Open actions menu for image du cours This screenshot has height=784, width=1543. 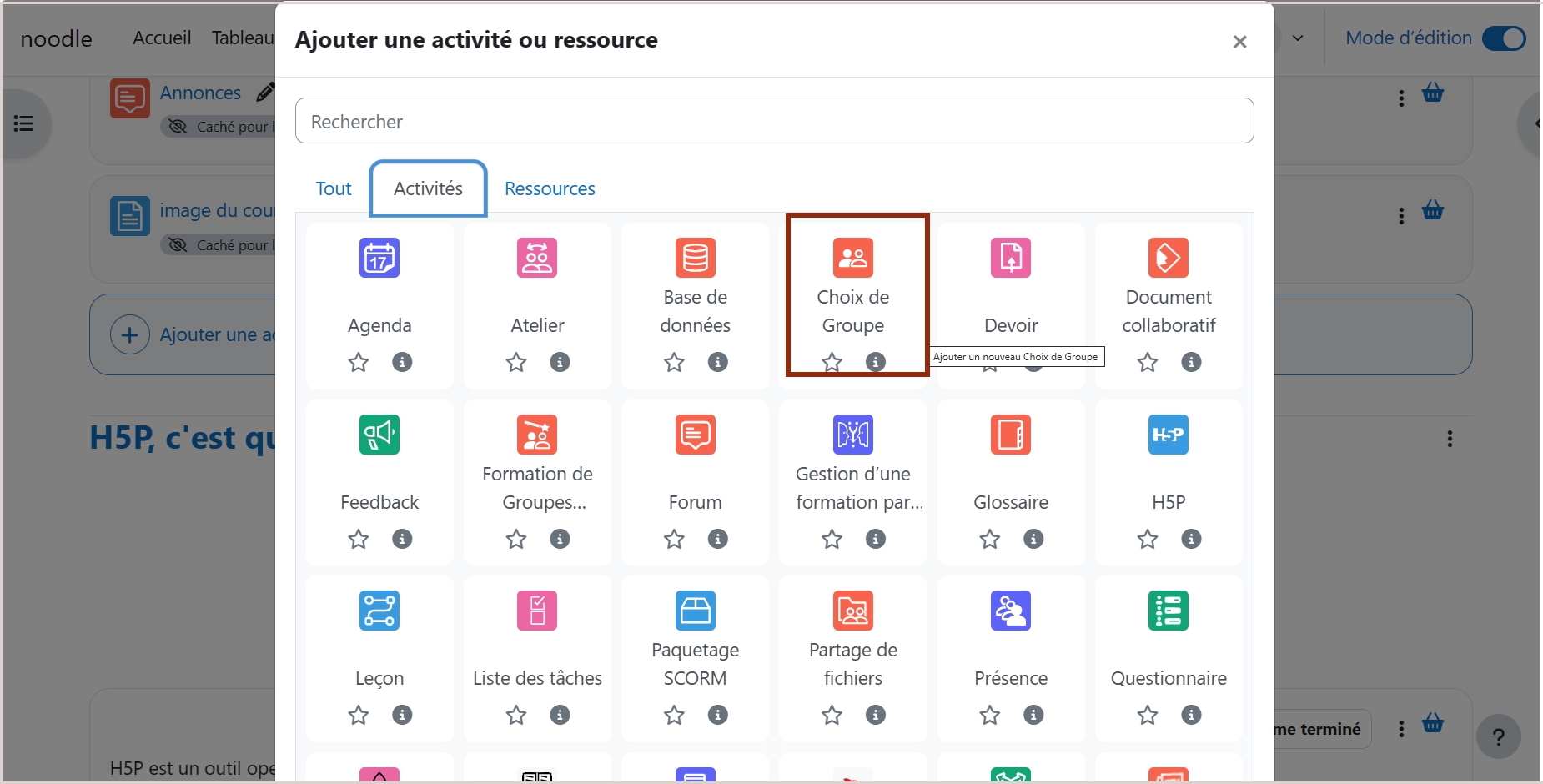pyautogui.click(x=1401, y=216)
